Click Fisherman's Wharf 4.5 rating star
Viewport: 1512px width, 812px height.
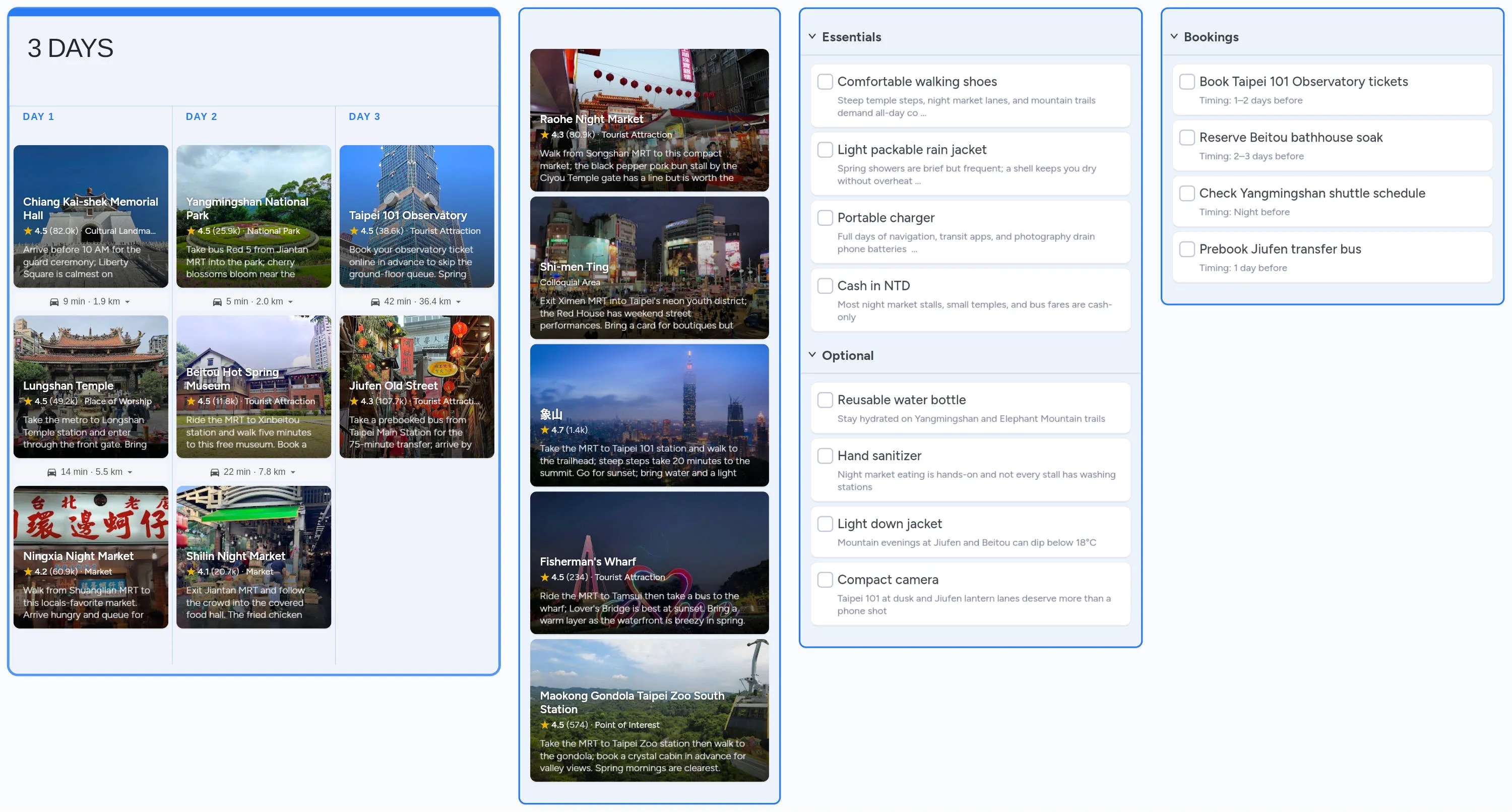tap(545, 577)
